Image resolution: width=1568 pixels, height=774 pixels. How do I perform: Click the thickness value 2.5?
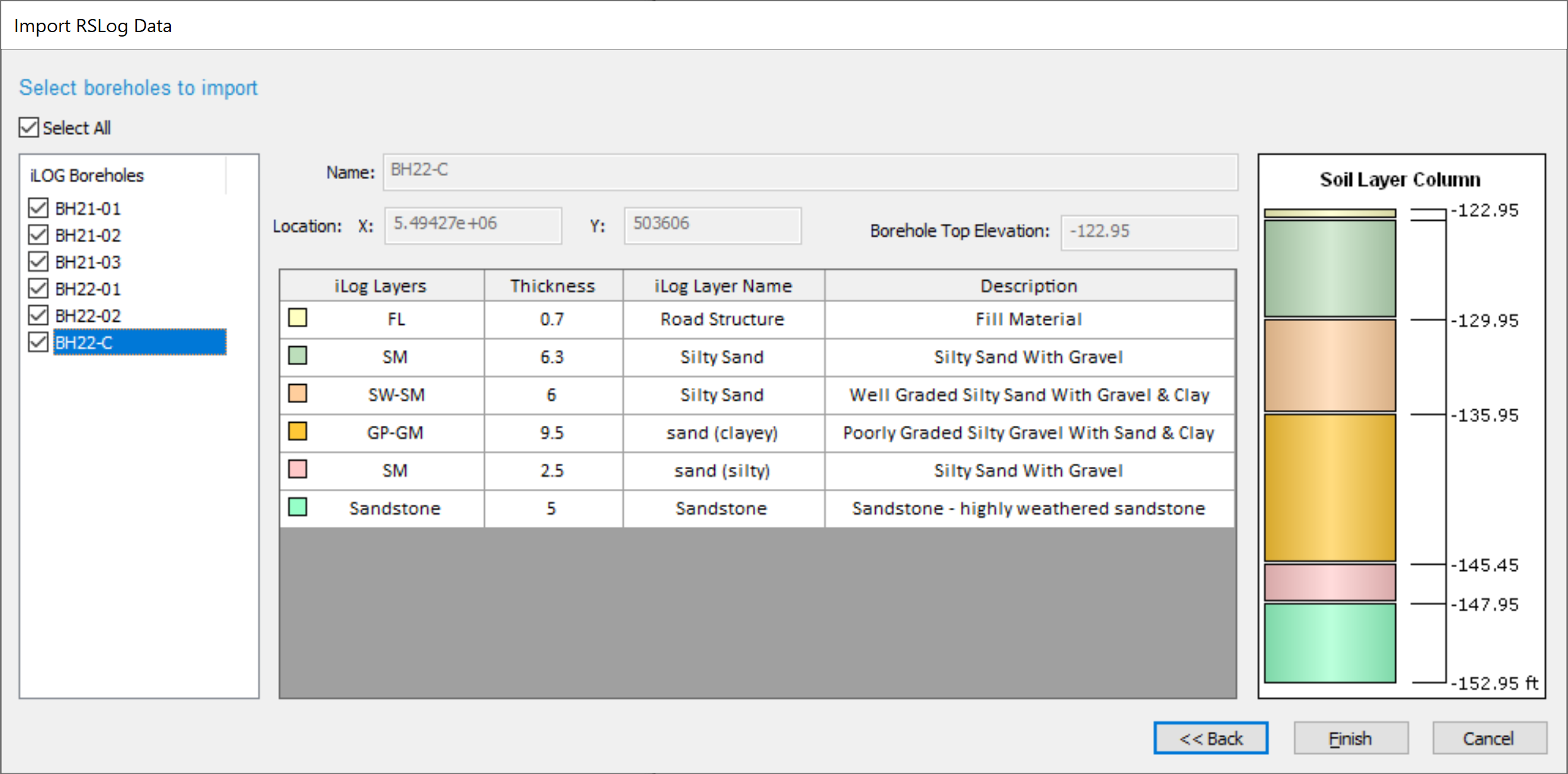point(553,471)
